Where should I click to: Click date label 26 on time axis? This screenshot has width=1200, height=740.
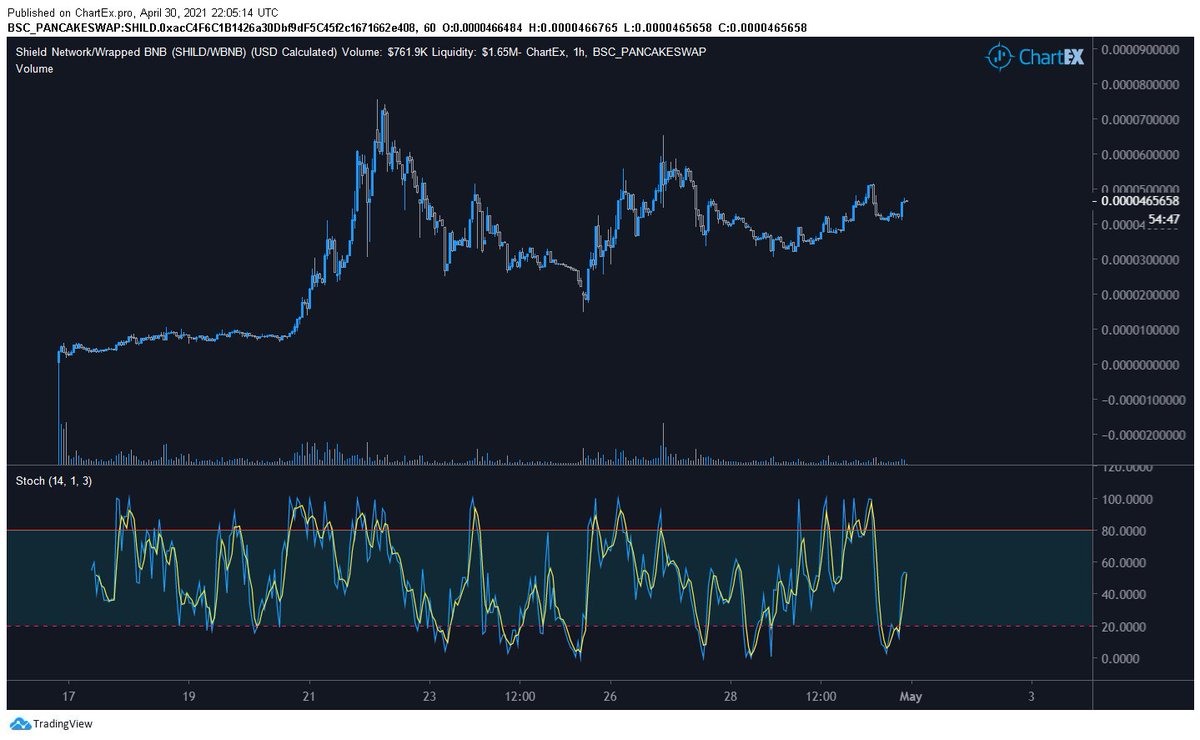point(610,696)
